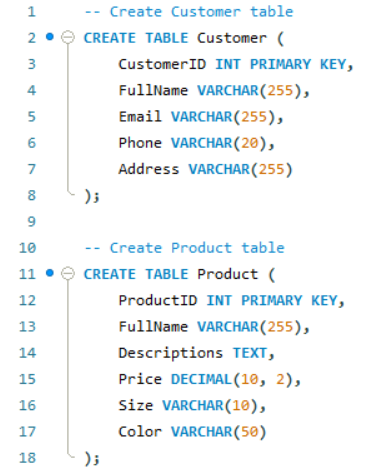
Task: Click the blue statement dot on line 2
Action: pyautogui.click(x=50, y=37)
